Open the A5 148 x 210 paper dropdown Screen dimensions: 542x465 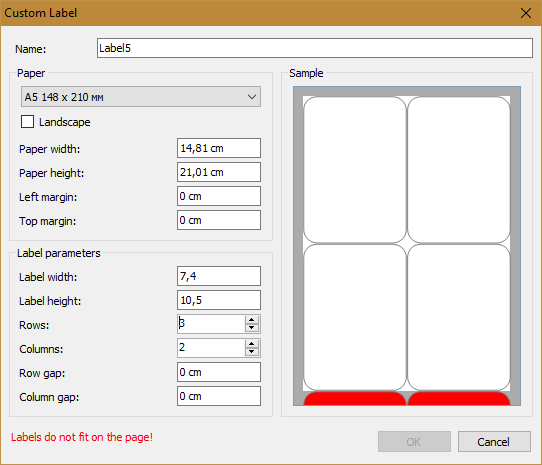pos(141,97)
